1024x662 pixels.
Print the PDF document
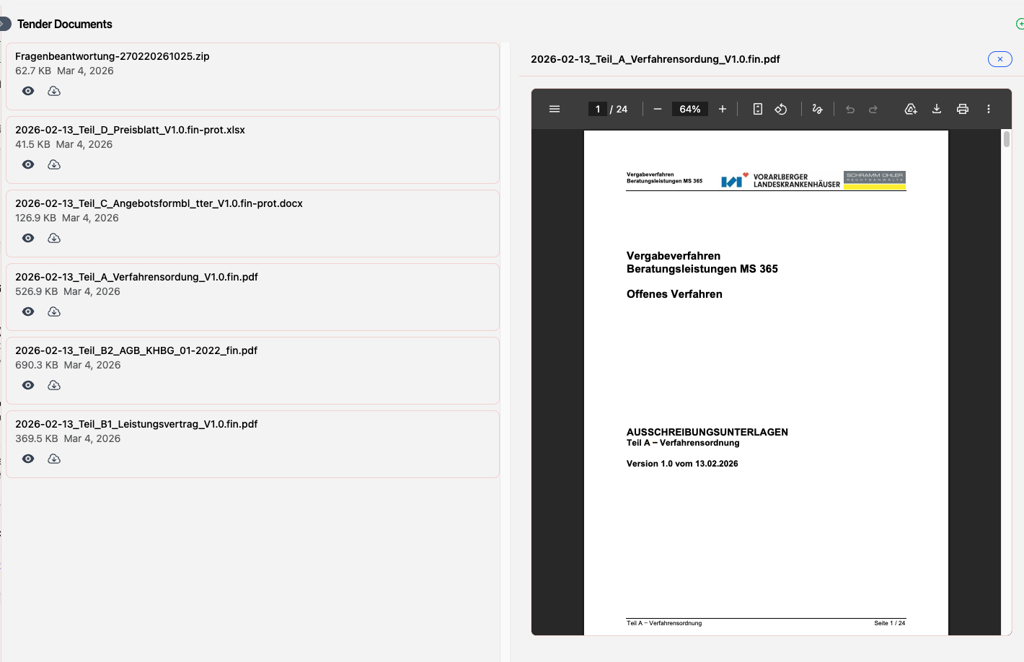pos(962,109)
